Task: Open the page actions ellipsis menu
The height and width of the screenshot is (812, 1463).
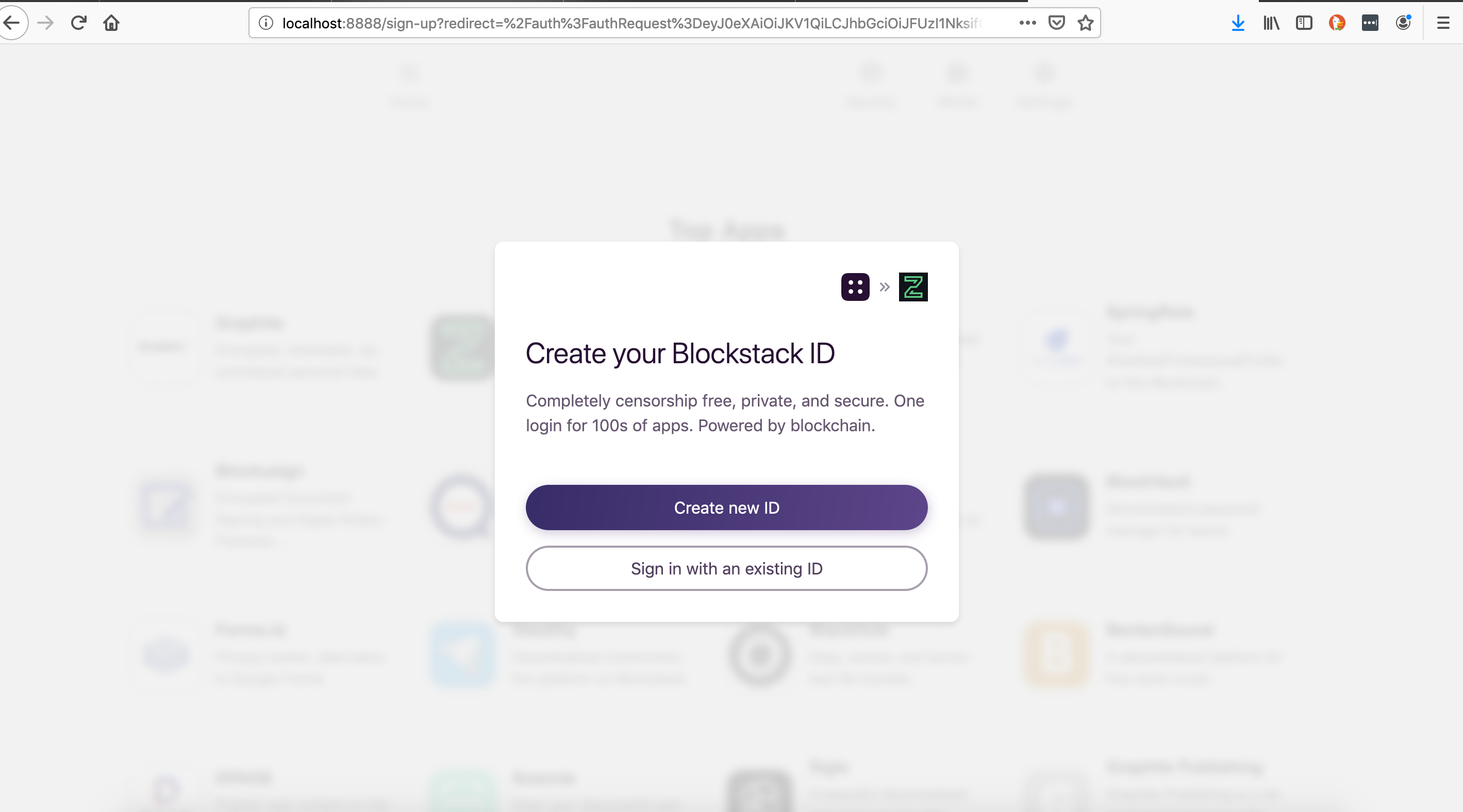Action: point(1027,23)
